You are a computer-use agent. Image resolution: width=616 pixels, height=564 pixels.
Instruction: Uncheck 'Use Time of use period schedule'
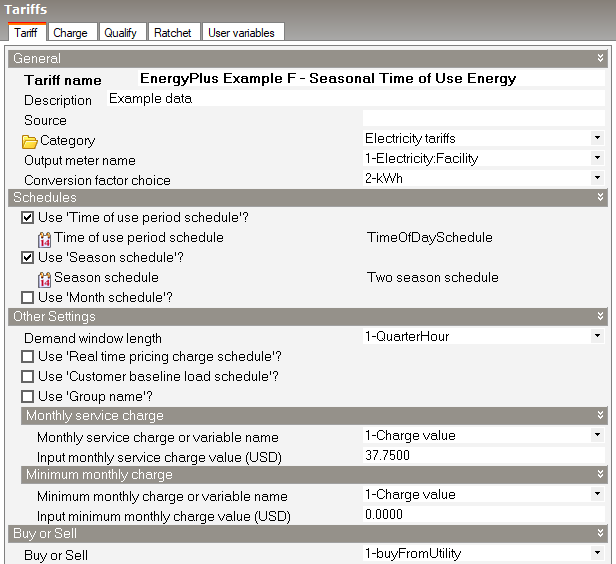(28, 218)
